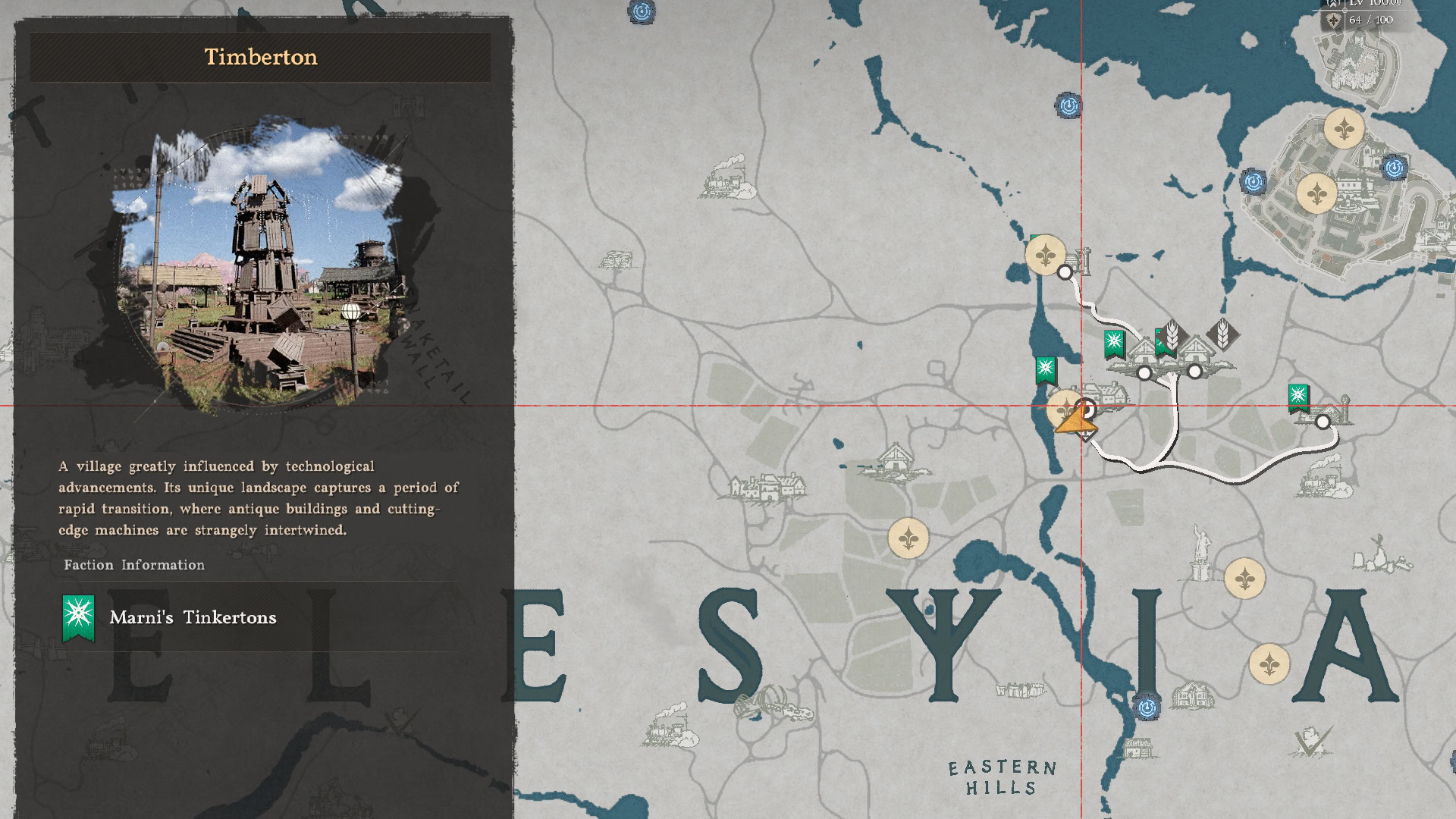Select green faction banner left of the farmhouses

click(1113, 344)
